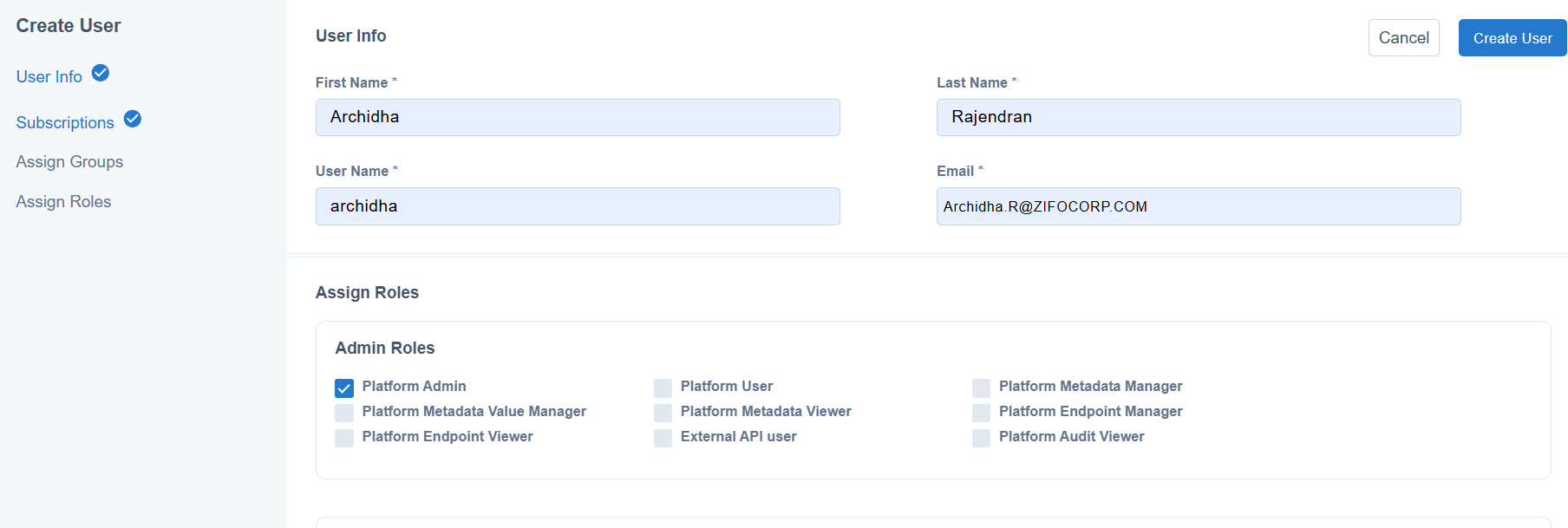Switch to the Assign Roles step
This screenshot has height=528, width=1568.
click(x=63, y=201)
